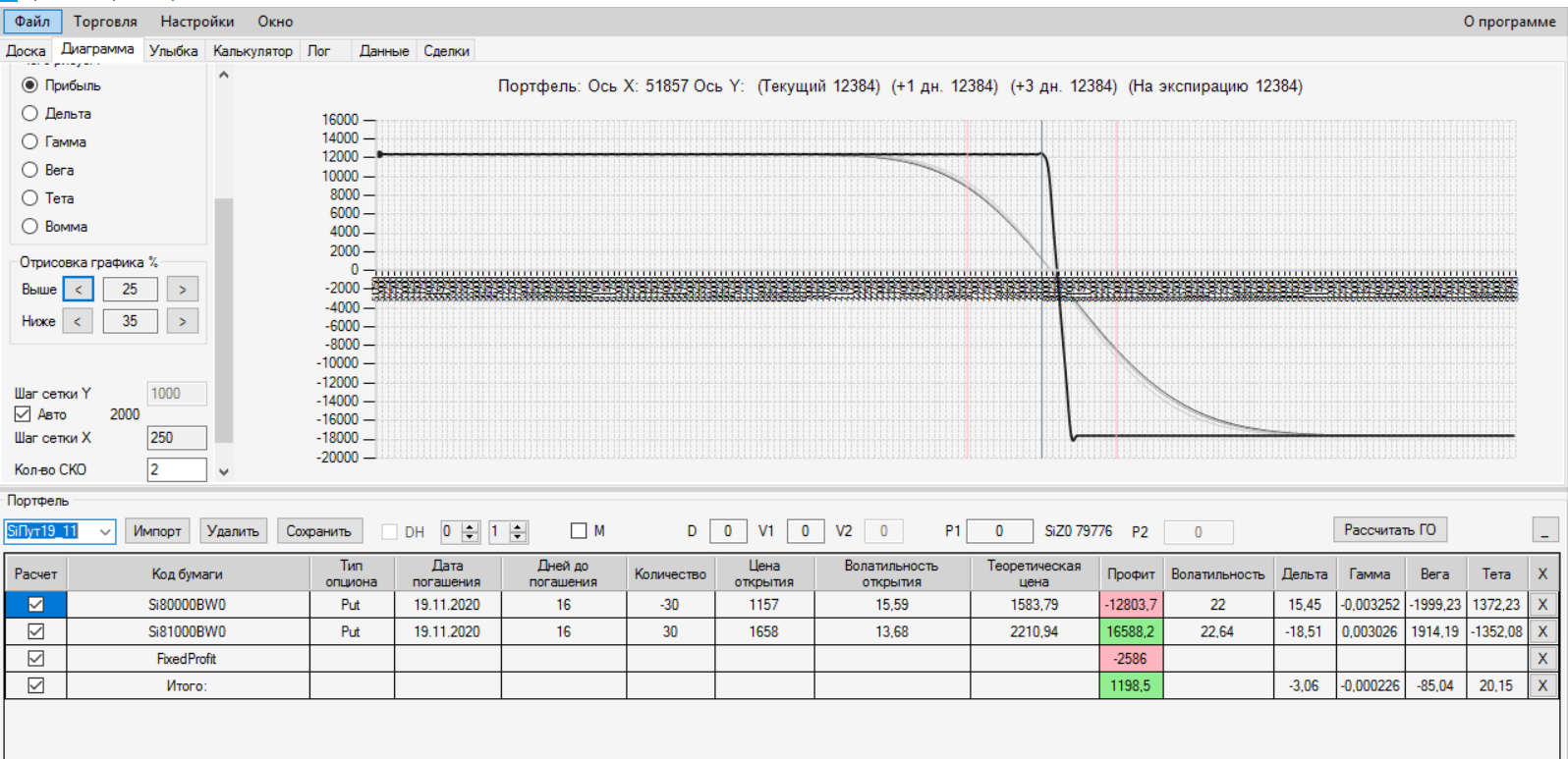Click the Удалить button

[x=233, y=531]
